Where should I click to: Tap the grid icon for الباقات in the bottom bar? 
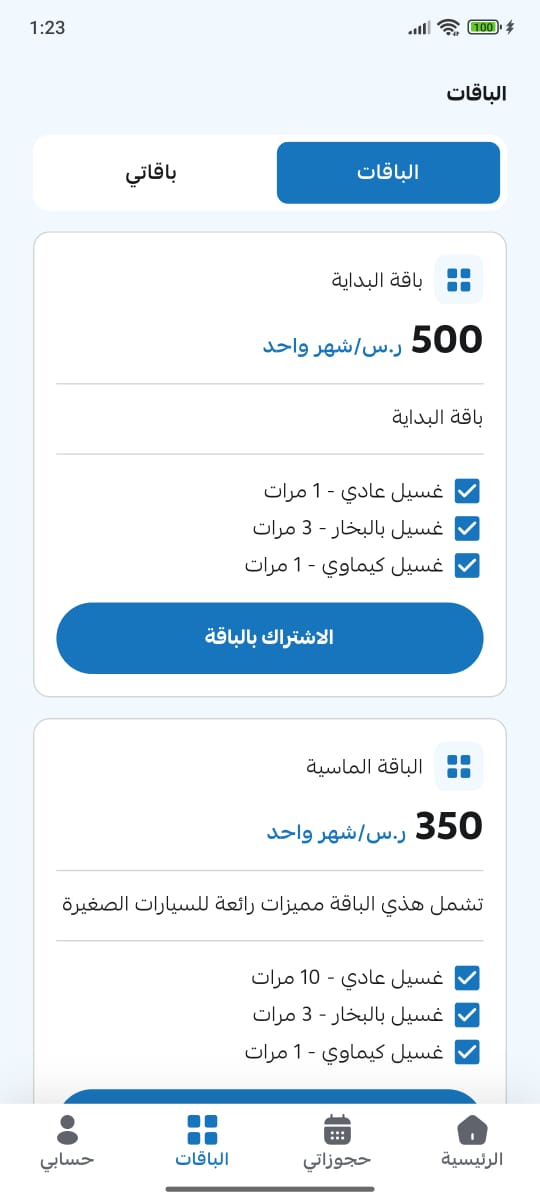click(203, 1131)
